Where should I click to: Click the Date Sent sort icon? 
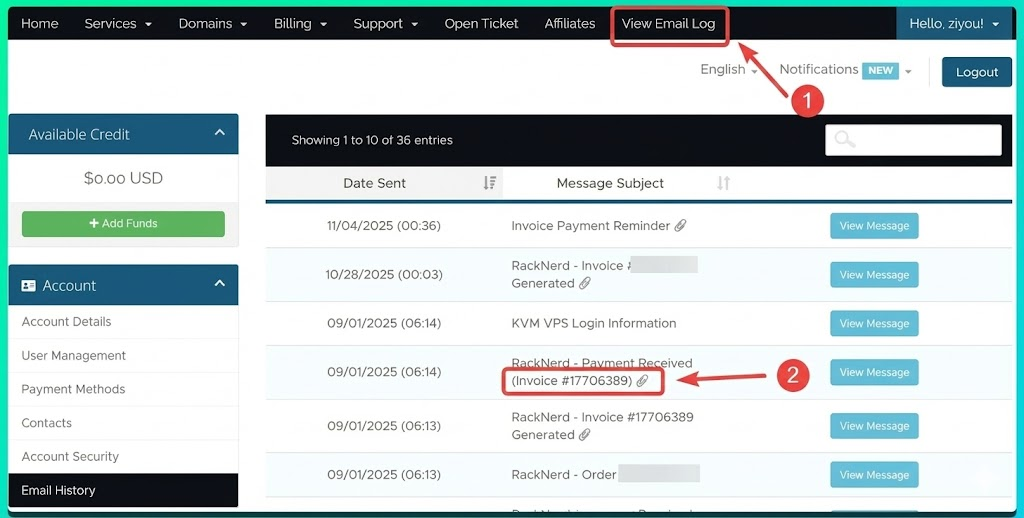(x=489, y=183)
